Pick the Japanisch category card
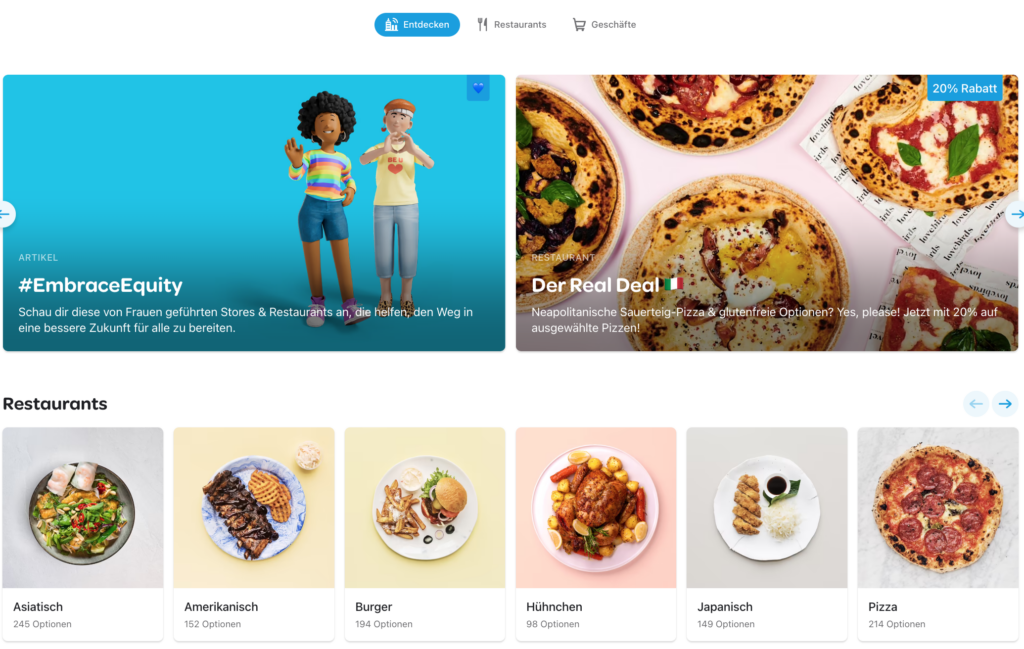Image resolution: width=1024 pixels, height=649 pixels. 767,534
